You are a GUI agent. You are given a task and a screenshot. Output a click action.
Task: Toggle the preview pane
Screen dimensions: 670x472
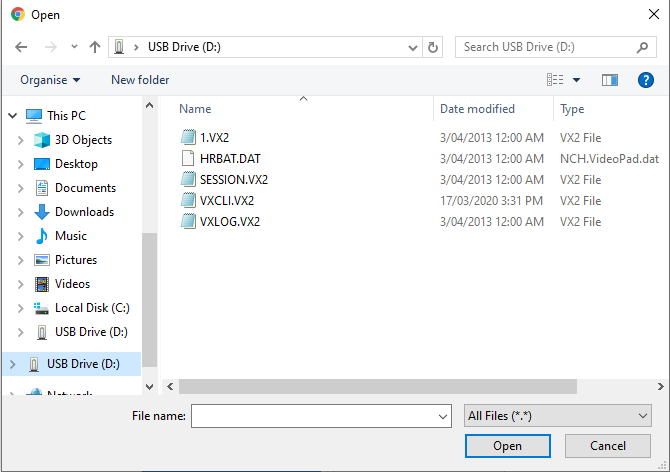point(610,80)
